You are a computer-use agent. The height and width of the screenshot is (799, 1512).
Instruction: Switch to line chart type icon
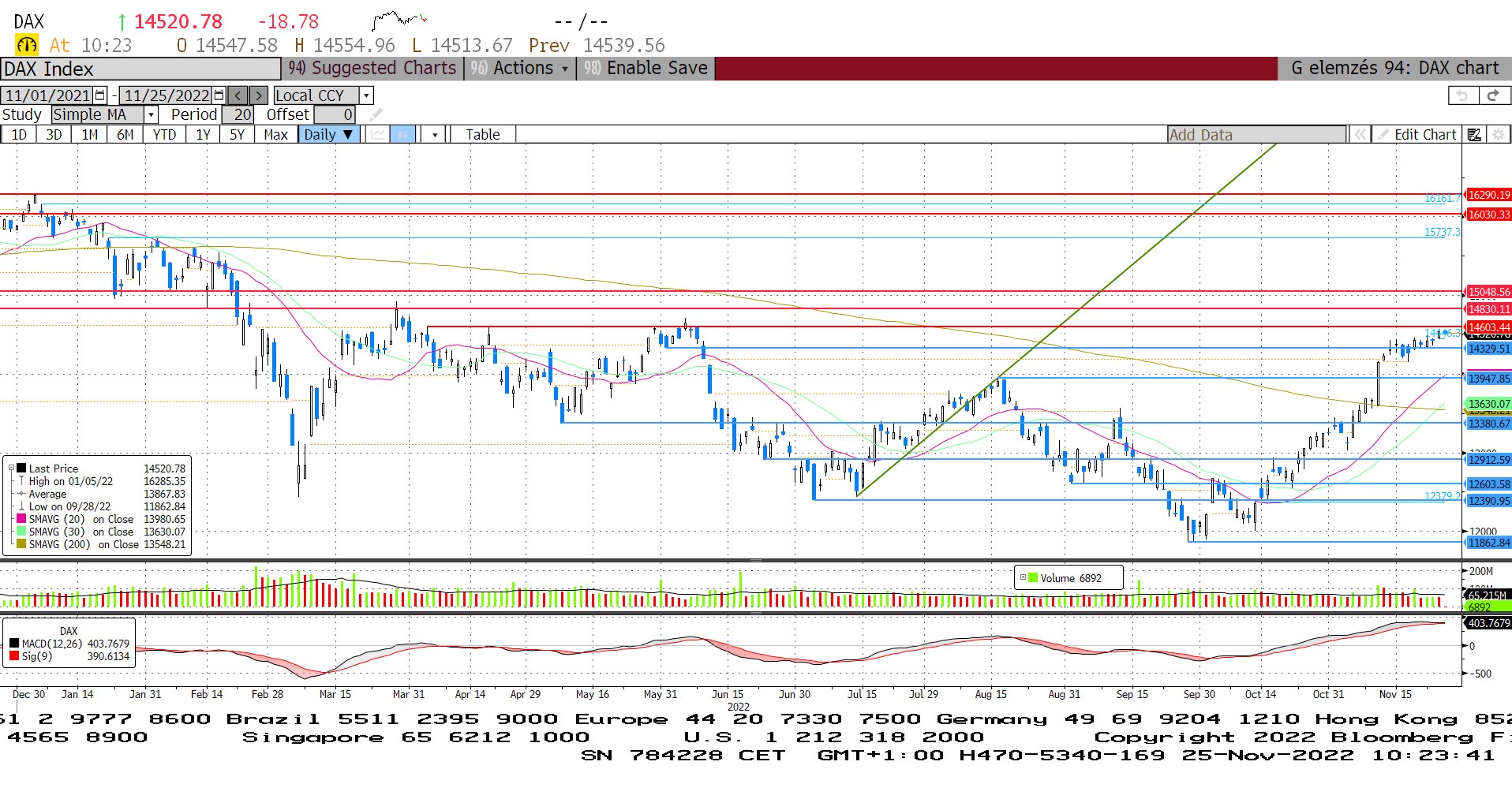[378, 135]
